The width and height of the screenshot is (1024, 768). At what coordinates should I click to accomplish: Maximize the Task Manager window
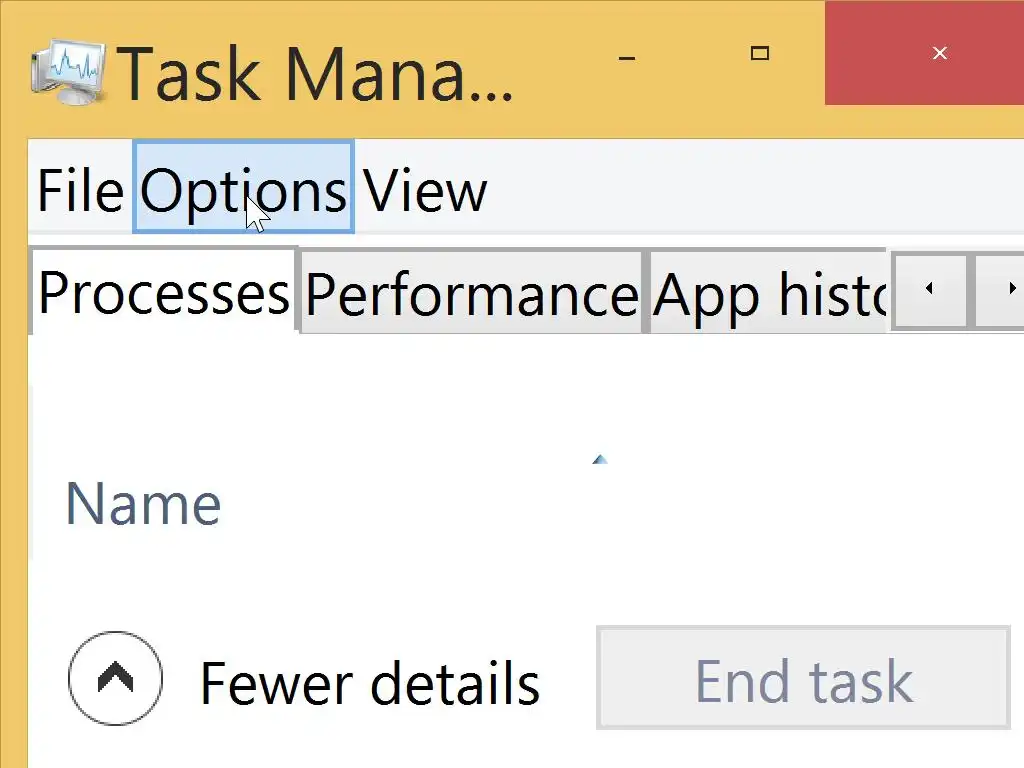pyautogui.click(x=760, y=54)
